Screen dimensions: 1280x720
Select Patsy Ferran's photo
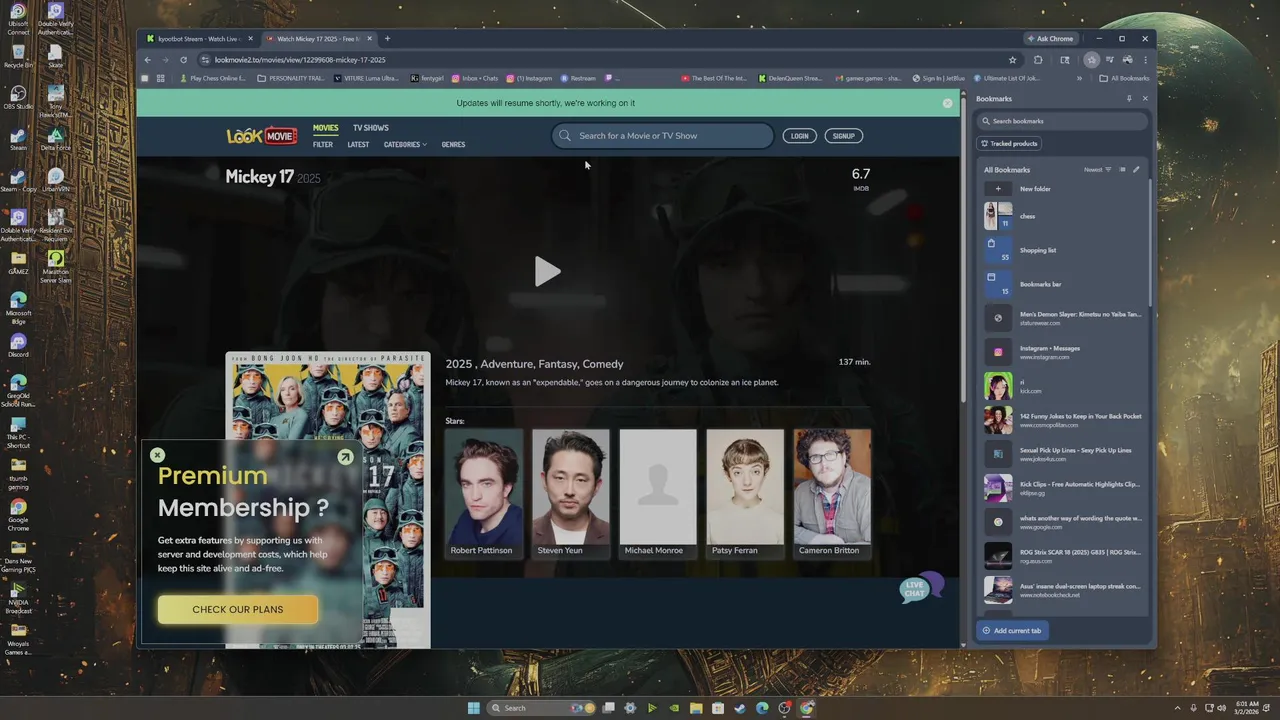(x=745, y=486)
